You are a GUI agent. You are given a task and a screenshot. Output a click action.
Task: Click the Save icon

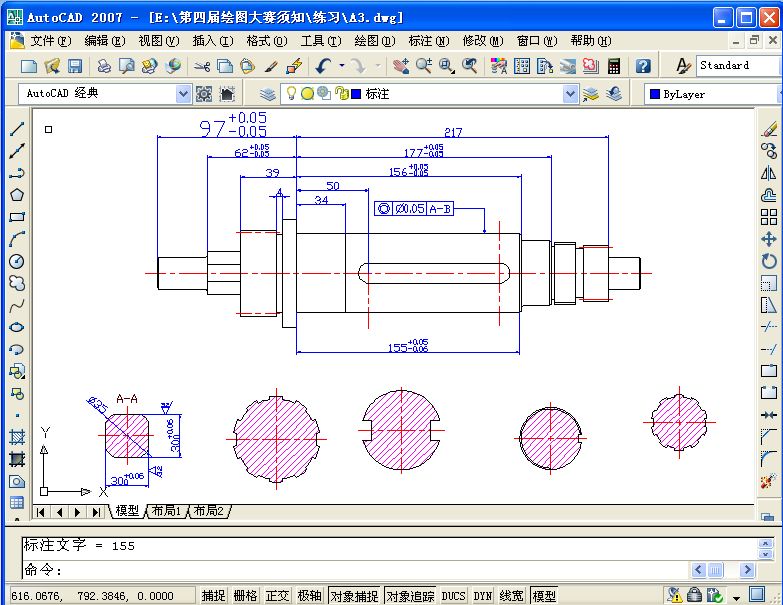pos(75,66)
